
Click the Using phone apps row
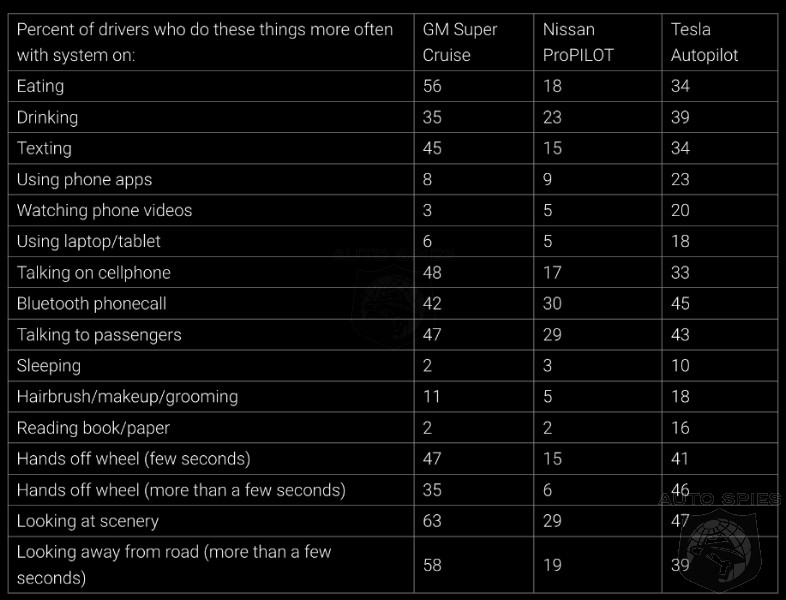393,179
